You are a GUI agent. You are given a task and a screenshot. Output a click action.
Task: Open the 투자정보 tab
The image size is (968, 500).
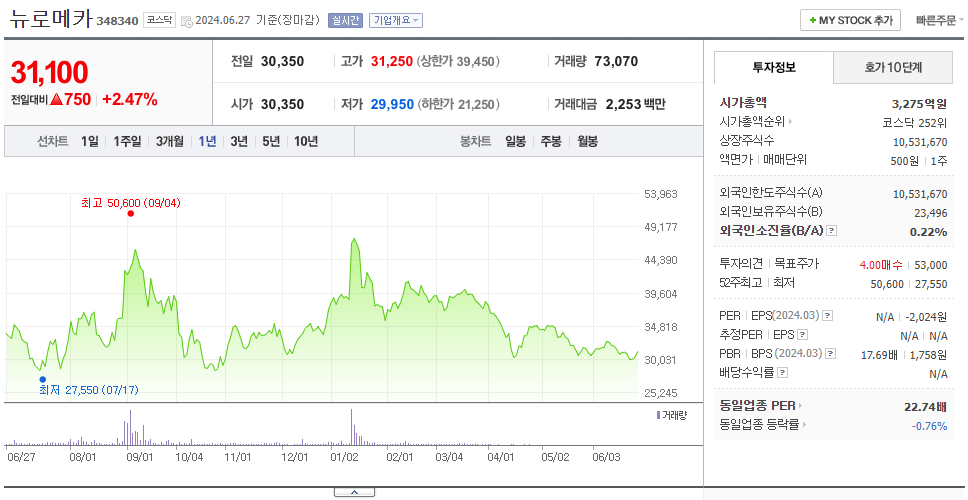(774, 67)
